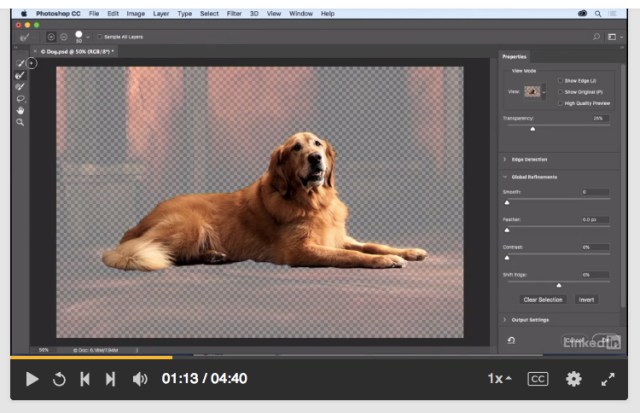Open video player settings gear

[x=573, y=379]
